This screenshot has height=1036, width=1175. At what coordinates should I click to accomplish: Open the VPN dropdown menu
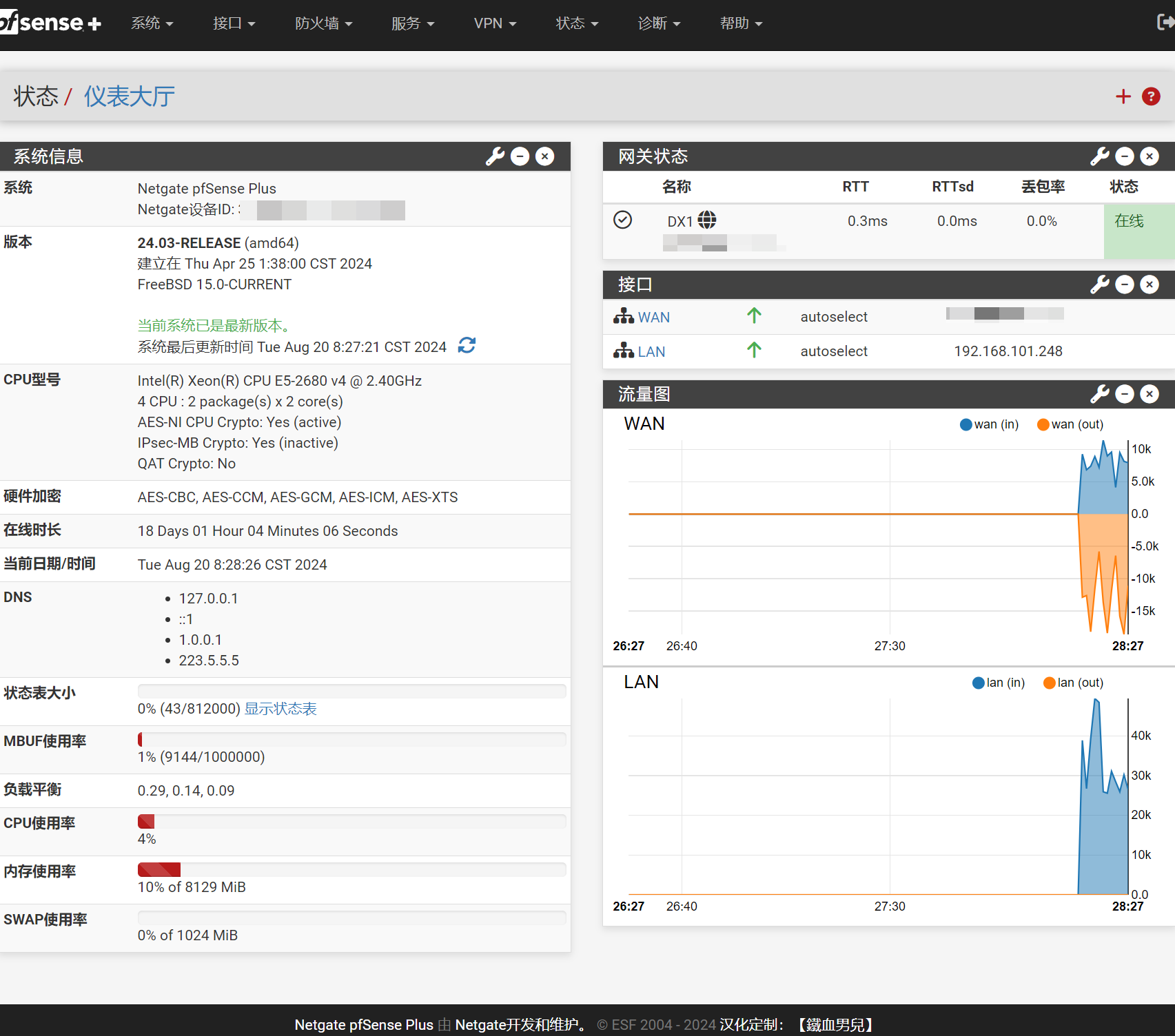(494, 23)
